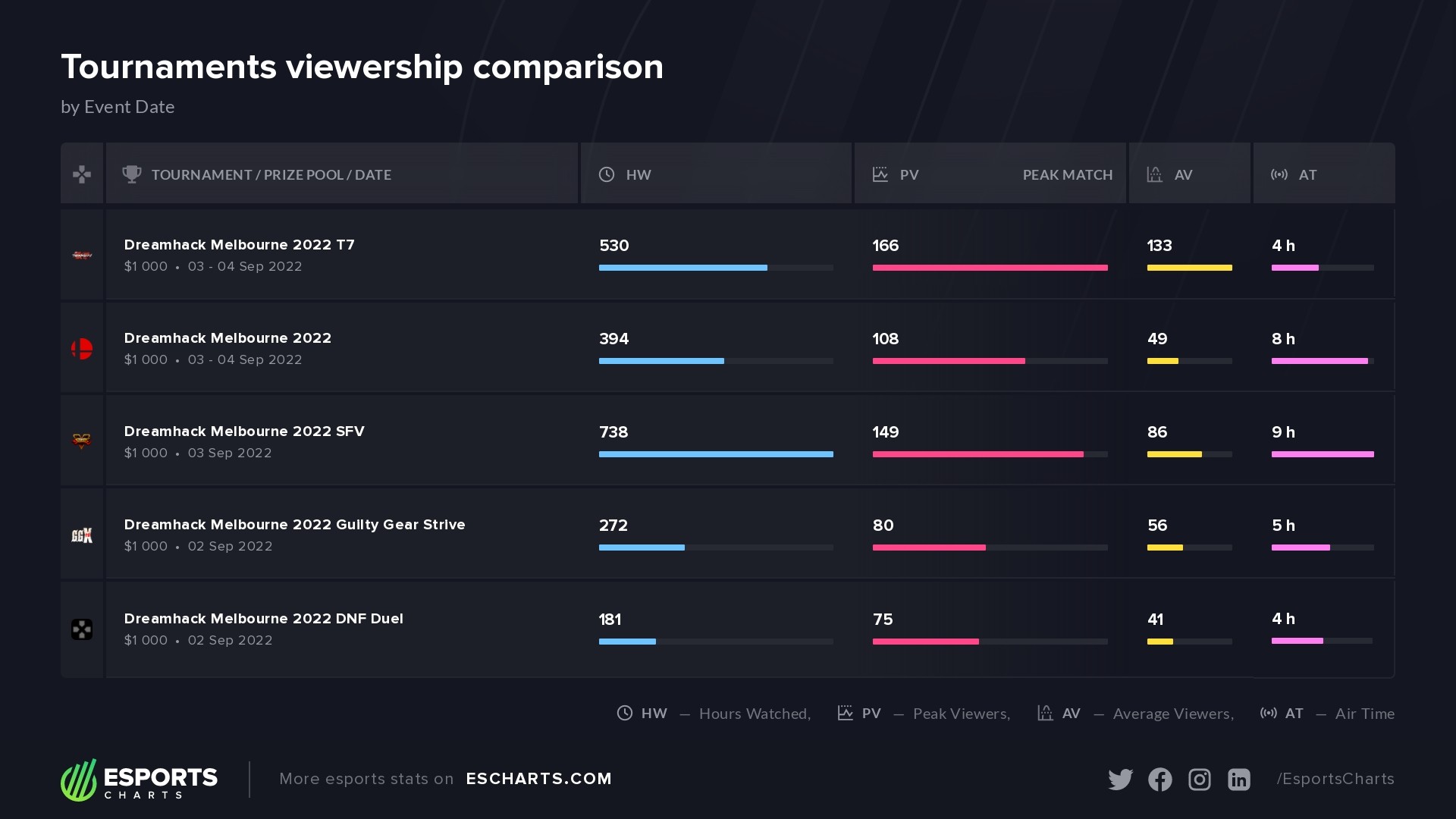1456x819 pixels.
Task: Select the Smash Bros ball icon
Action: click(x=82, y=349)
